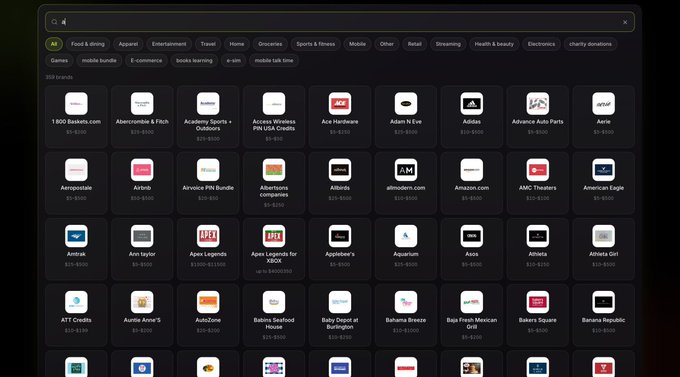Show Electronics category
680x377 pixels.
coord(541,44)
